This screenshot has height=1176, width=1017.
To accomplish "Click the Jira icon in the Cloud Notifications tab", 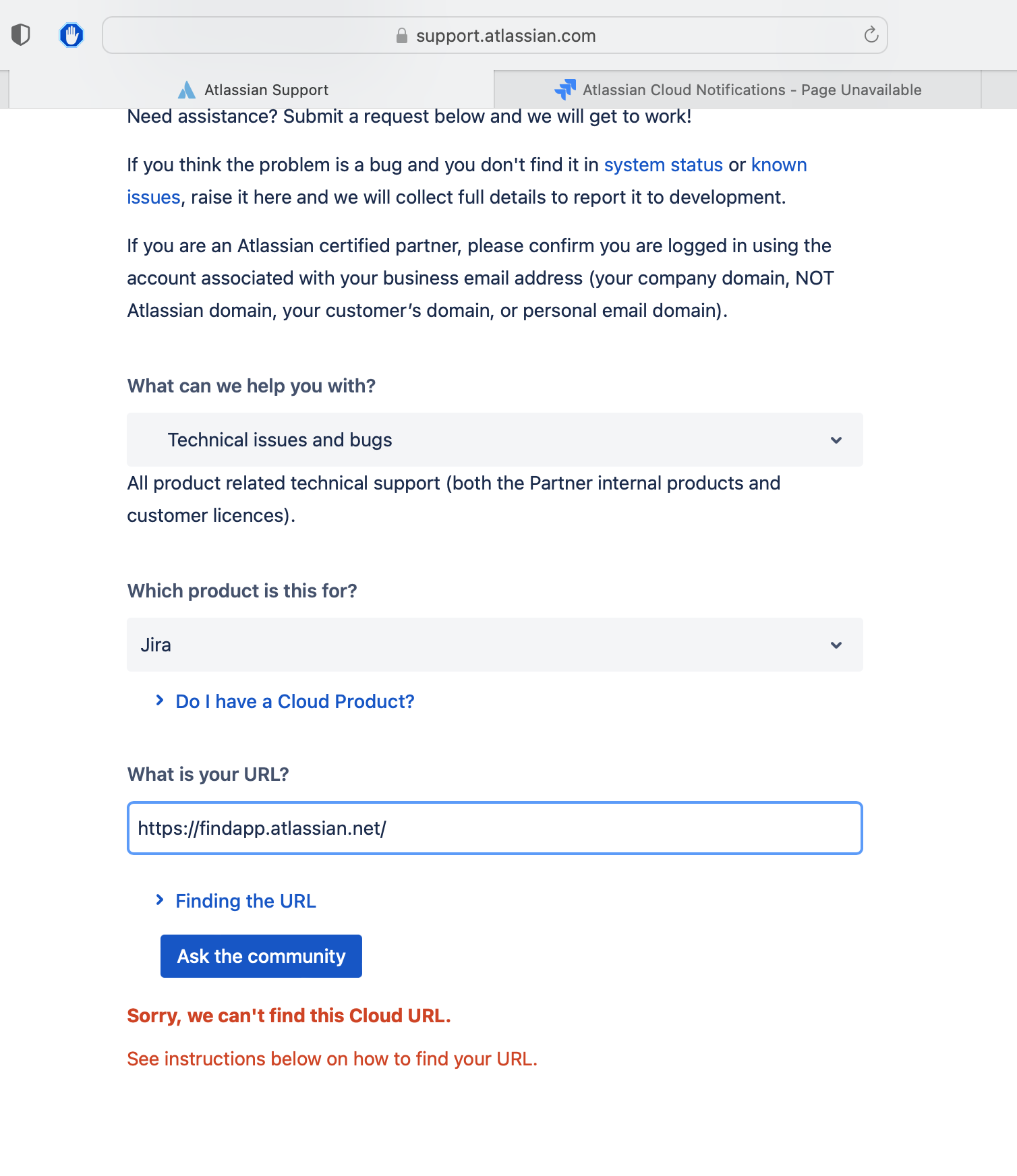I will [x=565, y=89].
